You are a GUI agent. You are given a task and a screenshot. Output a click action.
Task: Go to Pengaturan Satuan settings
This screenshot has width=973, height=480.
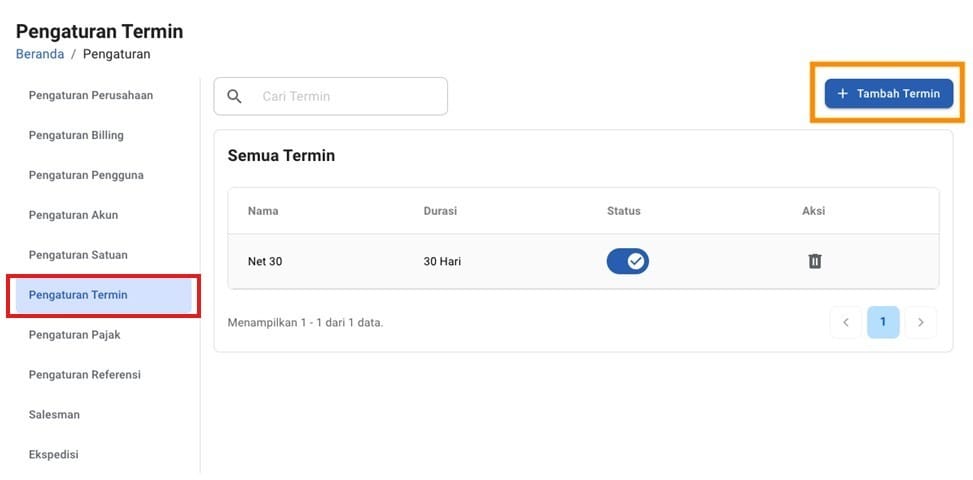click(78, 255)
